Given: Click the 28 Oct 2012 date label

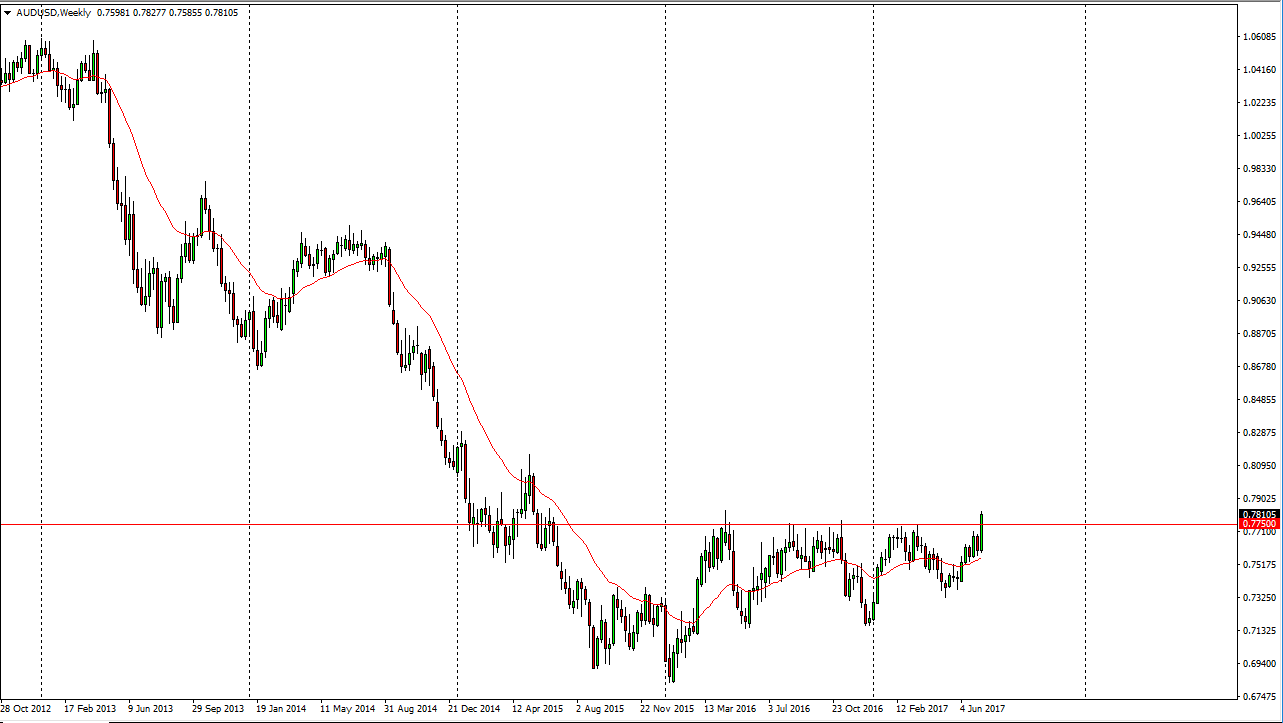Looking at the screenshot, I should click(x=27, y=709).
